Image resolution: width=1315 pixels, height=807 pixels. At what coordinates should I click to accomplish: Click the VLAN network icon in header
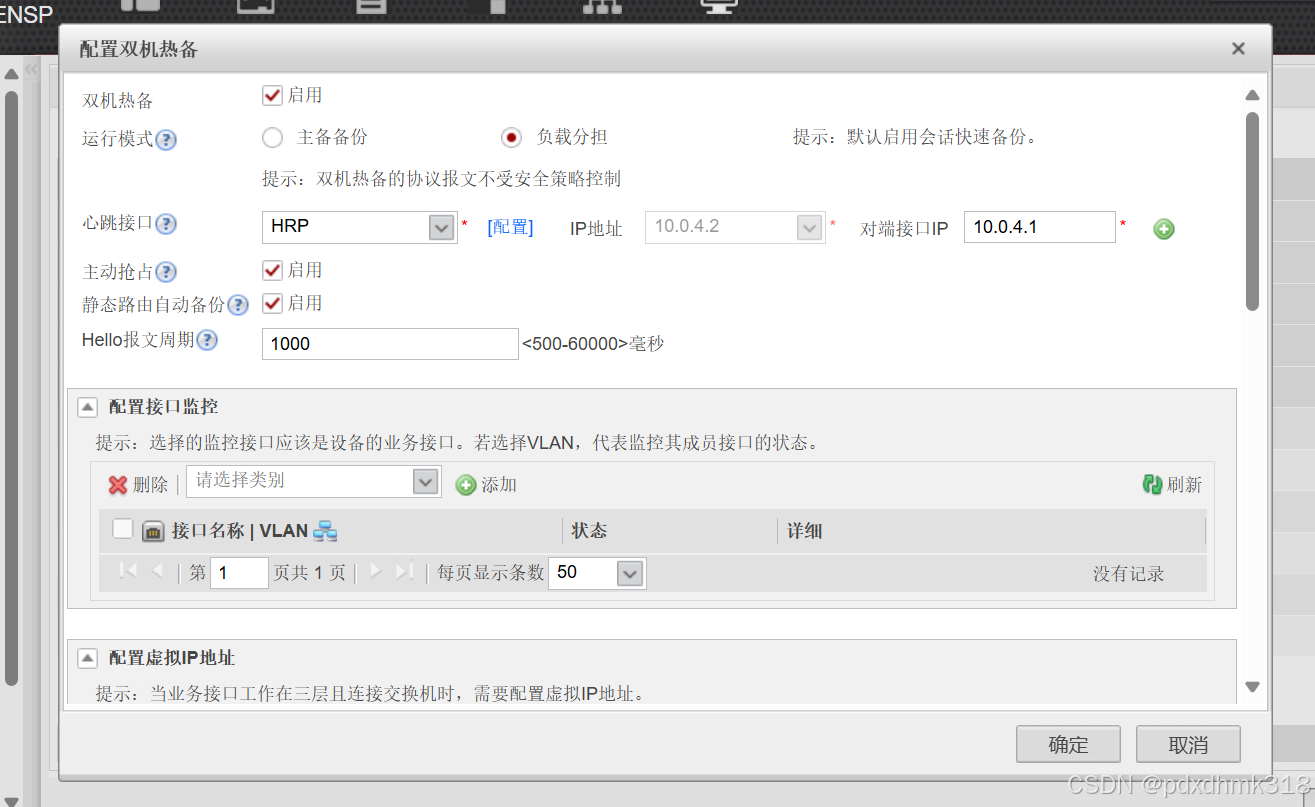tap(325, 531)
